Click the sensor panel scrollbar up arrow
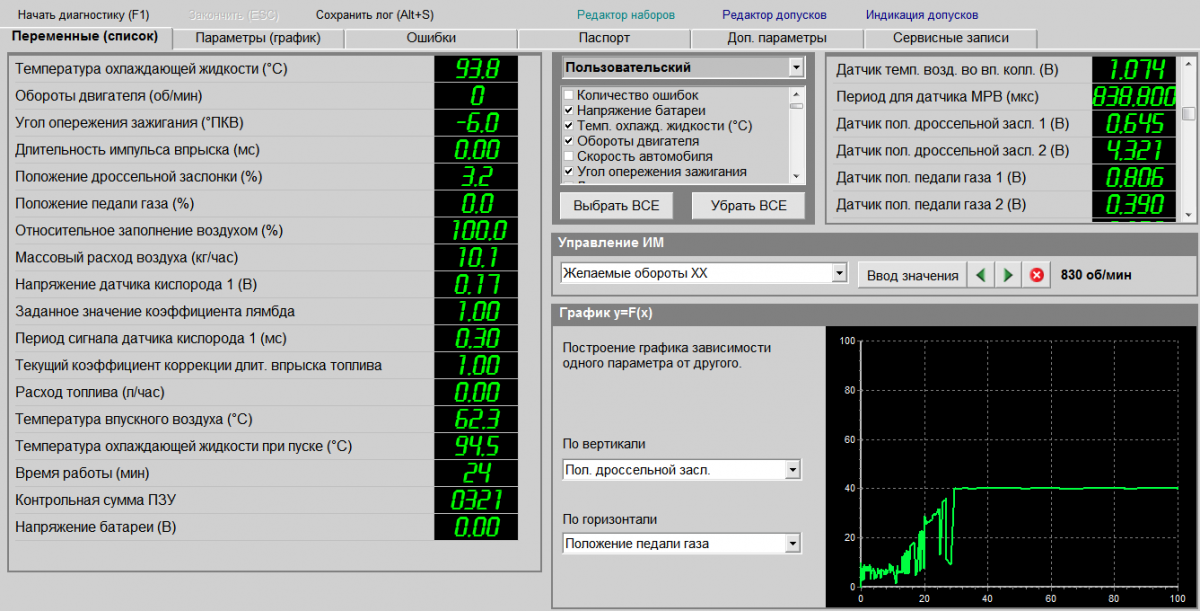This screenshot has height=611, width=1200. coord(1188,63)
